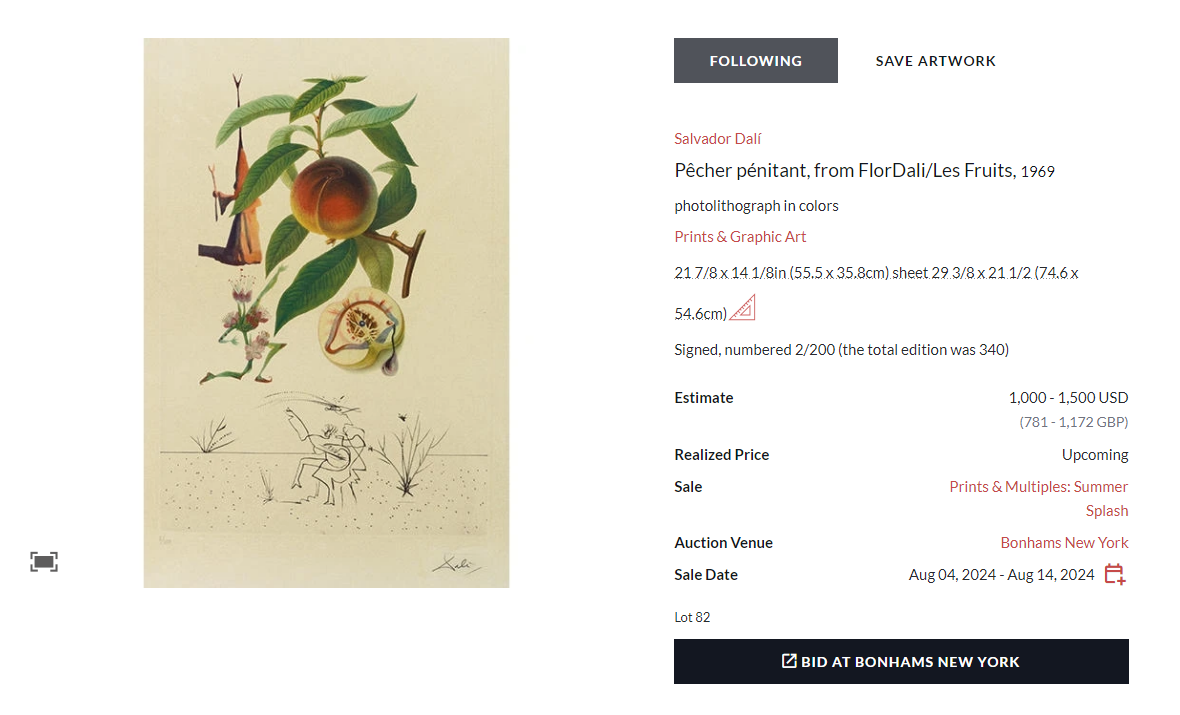Open the artwork image in fullscreen view
Viewport: 1180px width, 715px height.
coord(44,562)
